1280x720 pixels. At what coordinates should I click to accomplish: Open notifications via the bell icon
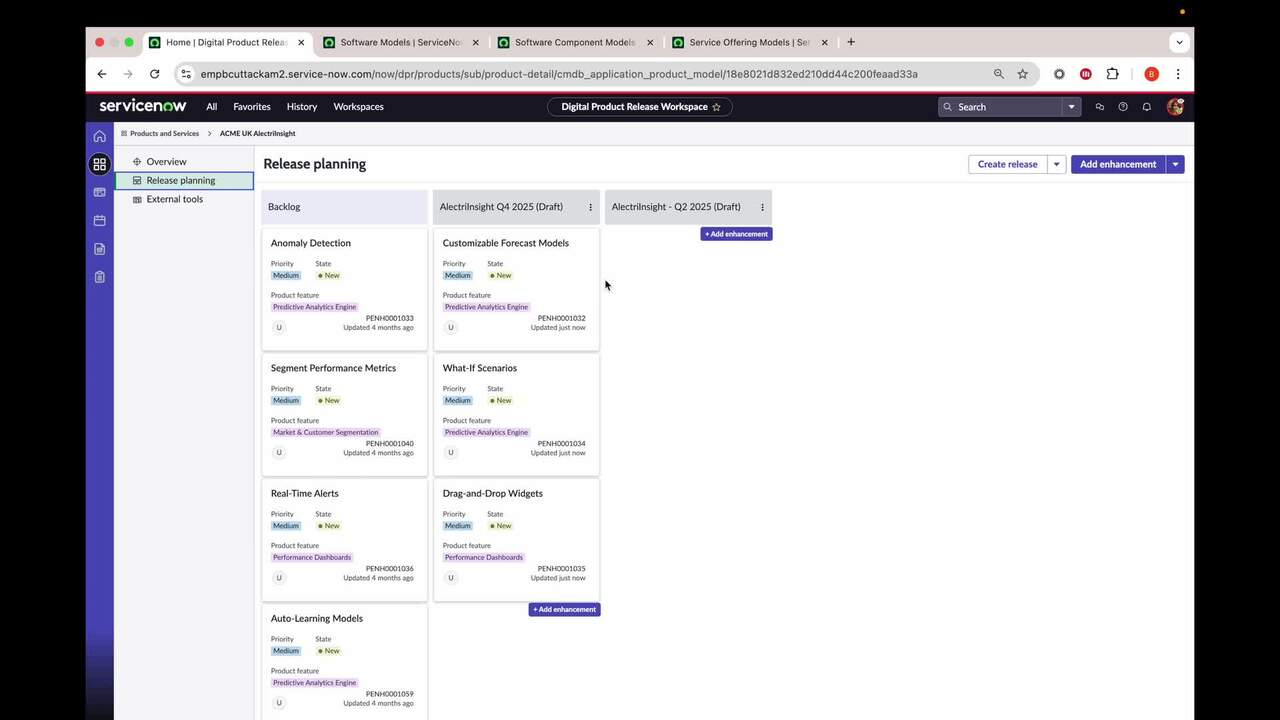coord(1146,106)
